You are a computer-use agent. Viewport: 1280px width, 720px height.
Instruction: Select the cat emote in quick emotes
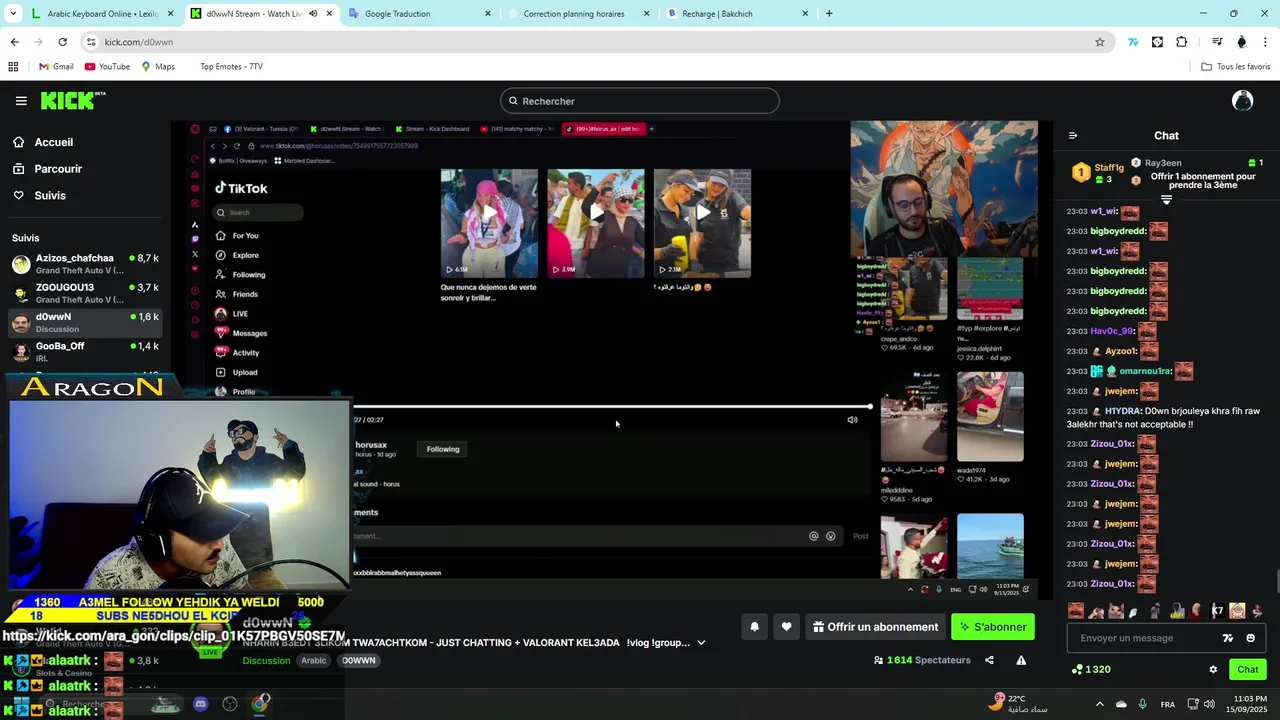click(x=1116, y=611)
